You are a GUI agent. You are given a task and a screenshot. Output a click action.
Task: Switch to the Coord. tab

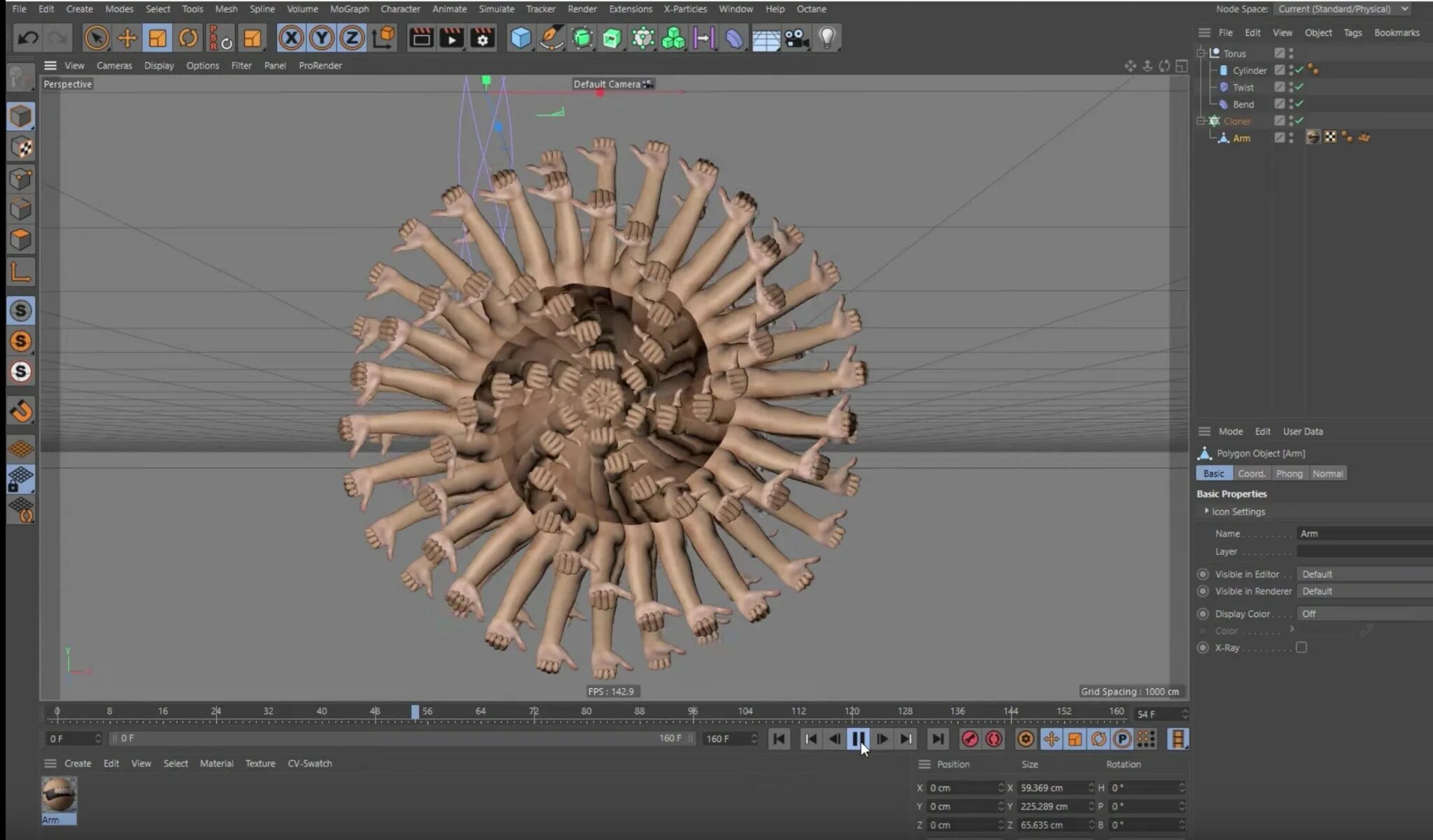click(x=1251, y=474)
